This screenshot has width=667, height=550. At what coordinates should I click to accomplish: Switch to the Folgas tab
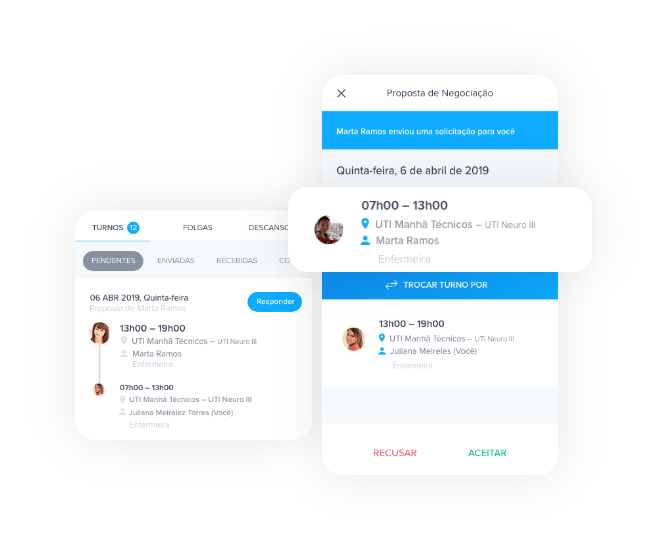point(197,228)
